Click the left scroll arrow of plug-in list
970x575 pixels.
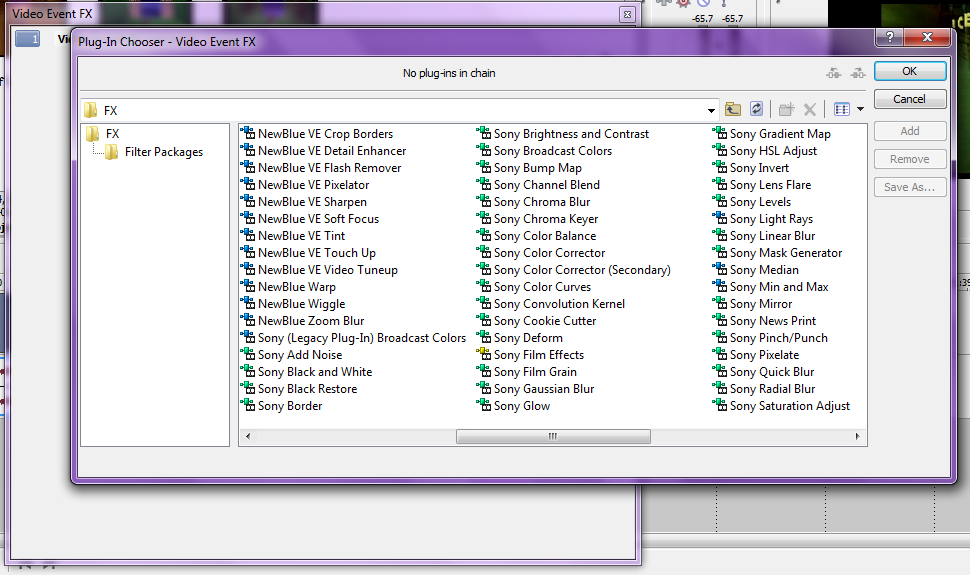pyautogui.click(x=248, y=436)
